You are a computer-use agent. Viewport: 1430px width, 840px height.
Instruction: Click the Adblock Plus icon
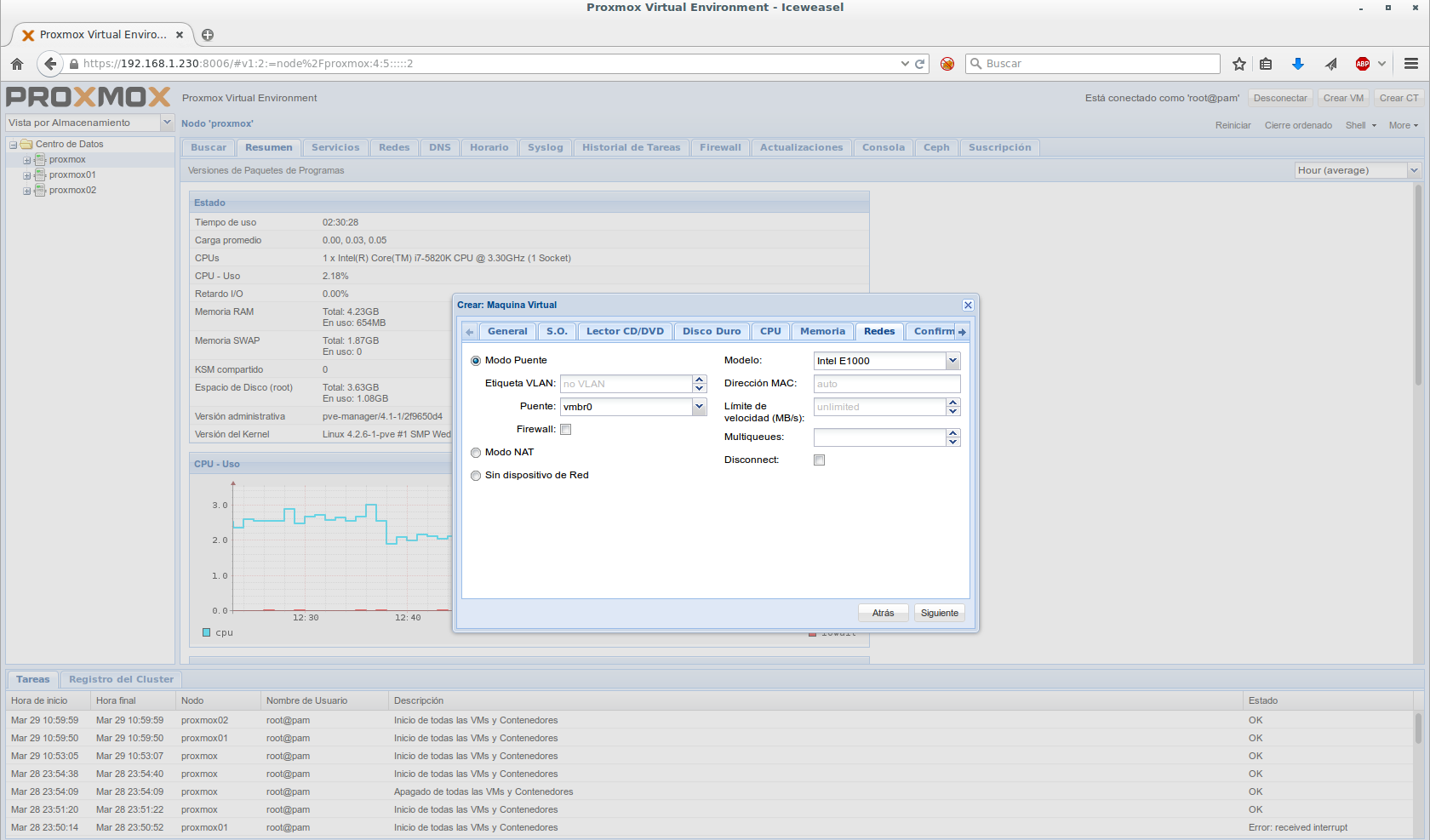(1363, 64)
